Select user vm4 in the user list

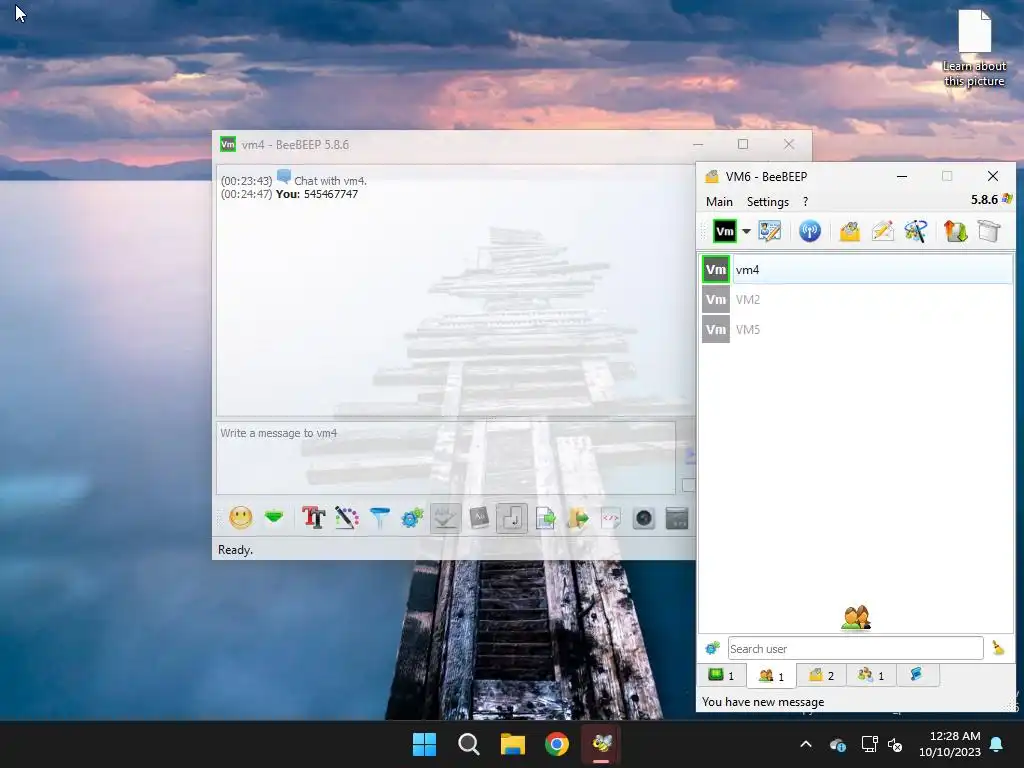tap(857, 270)
